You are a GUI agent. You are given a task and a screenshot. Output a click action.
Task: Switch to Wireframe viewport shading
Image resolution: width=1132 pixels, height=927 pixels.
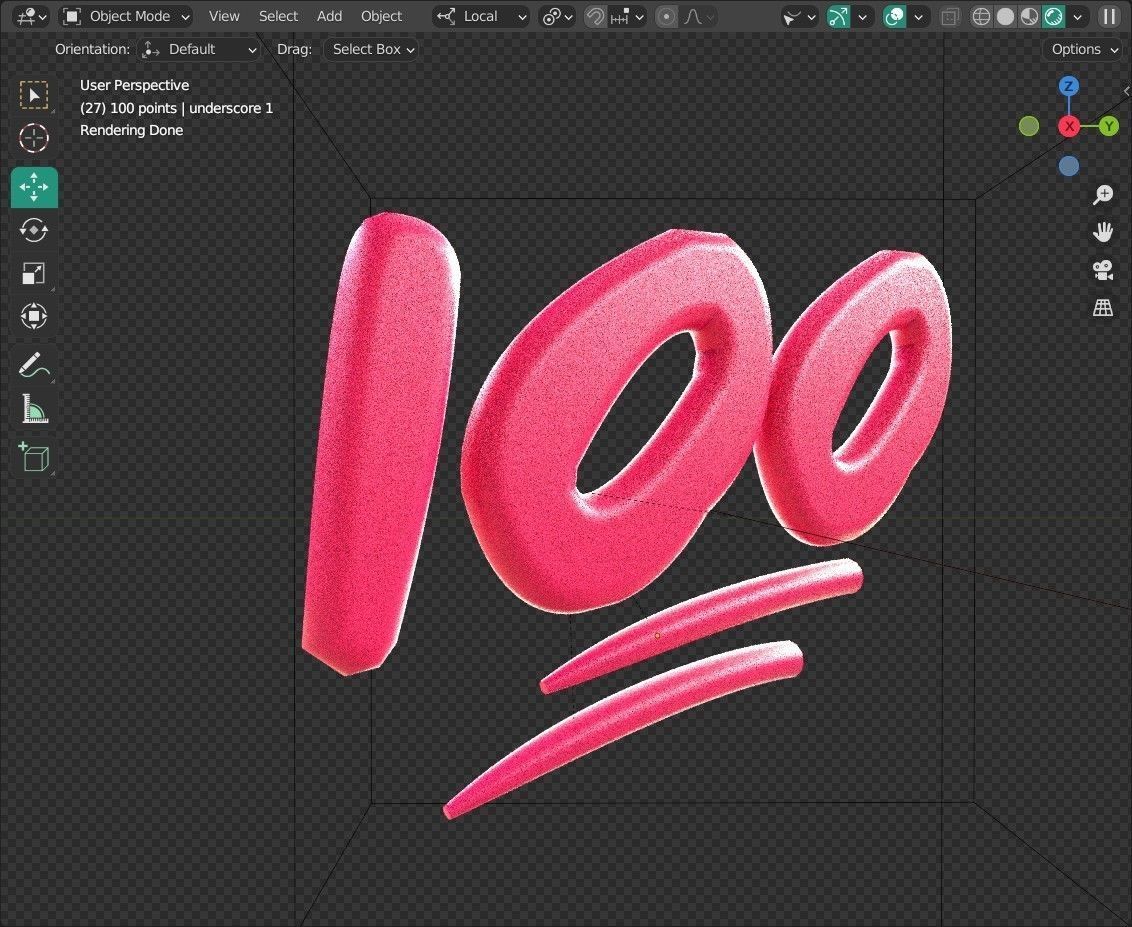point(980,17)
